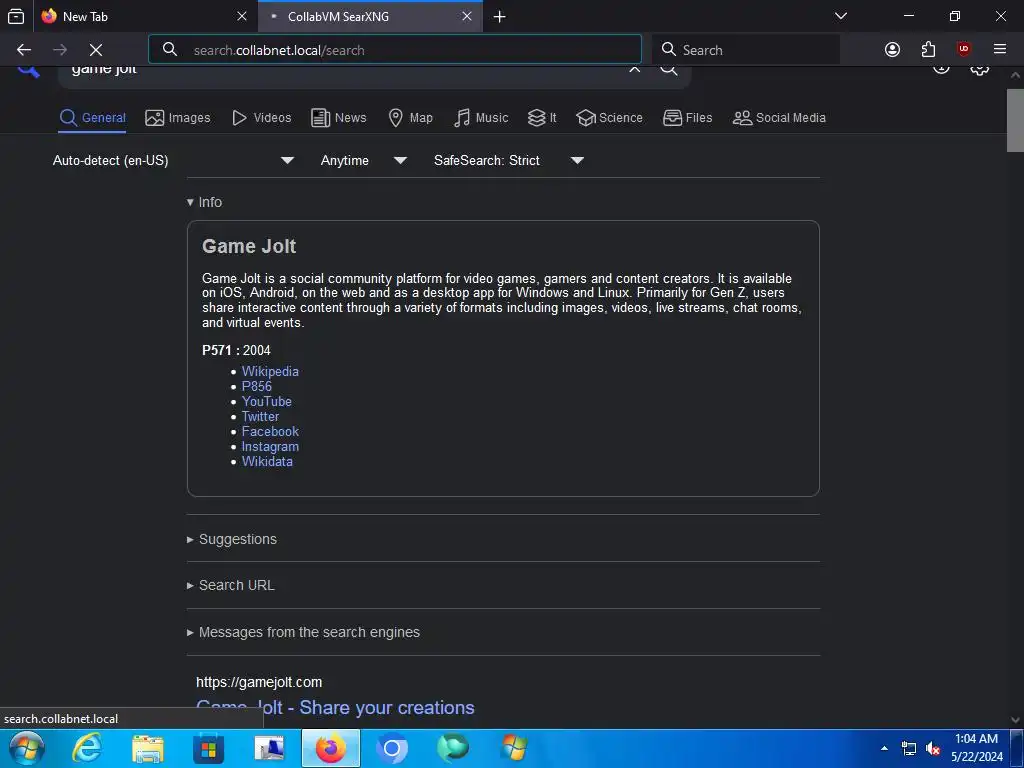Open Extensions puzzle icon

coord(928,50)
